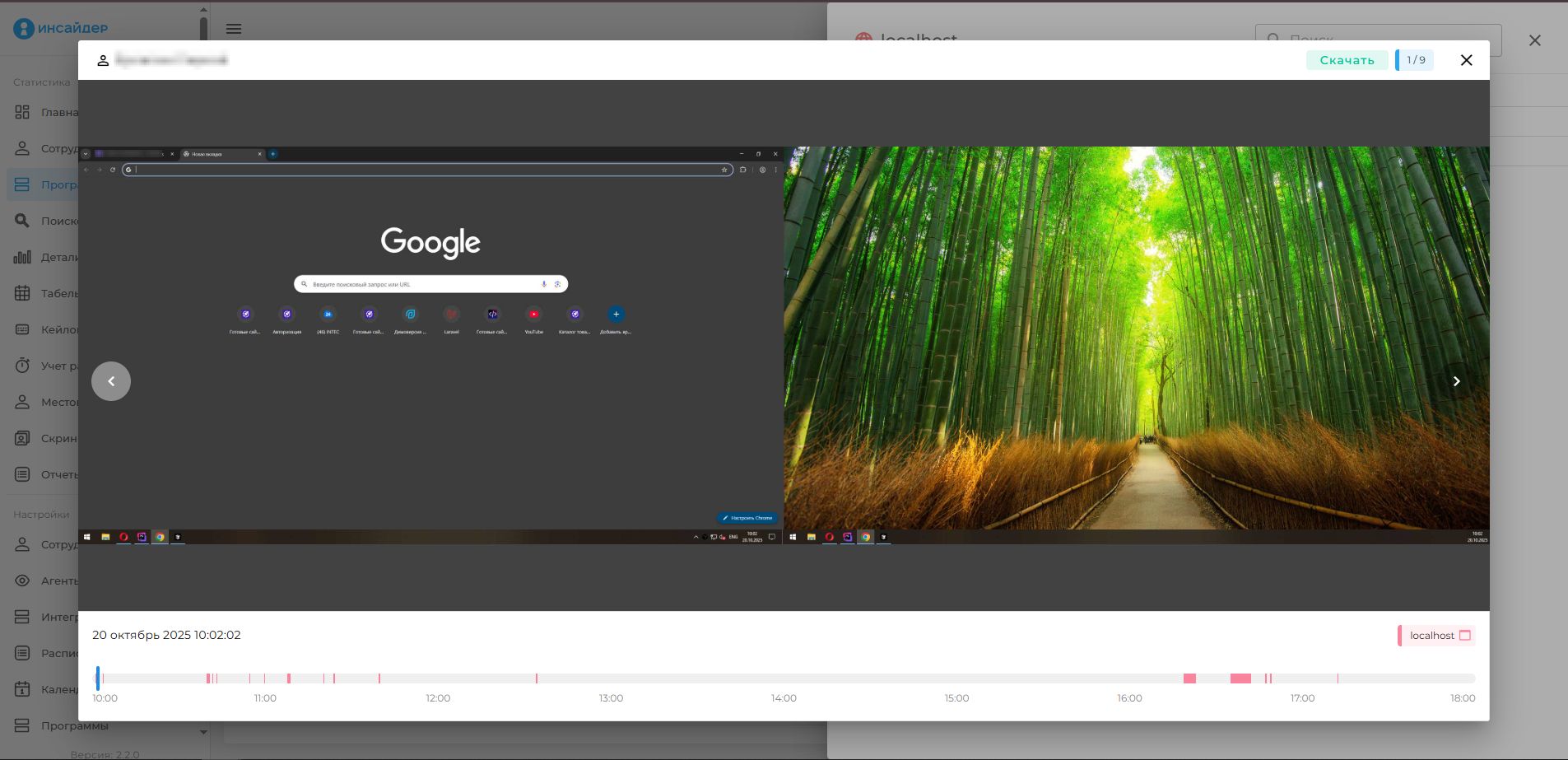Open the Главная dashboard icon in sidebar
The height and width of the screenshot is (760, 1568).
tap(22, 112)
